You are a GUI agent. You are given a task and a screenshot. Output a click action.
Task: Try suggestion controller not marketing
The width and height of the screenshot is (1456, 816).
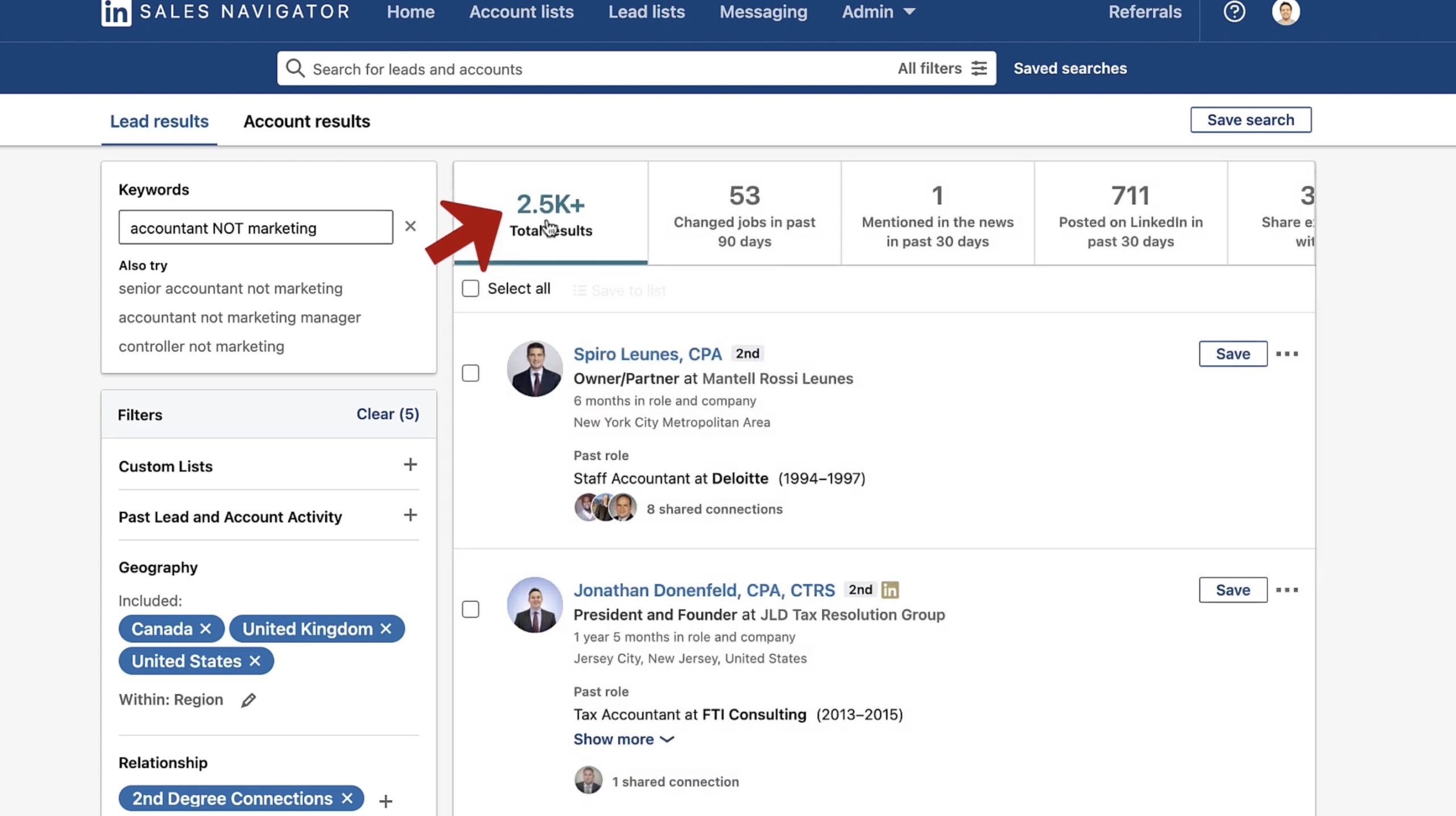pyautogui.click(x=201, y=347)
